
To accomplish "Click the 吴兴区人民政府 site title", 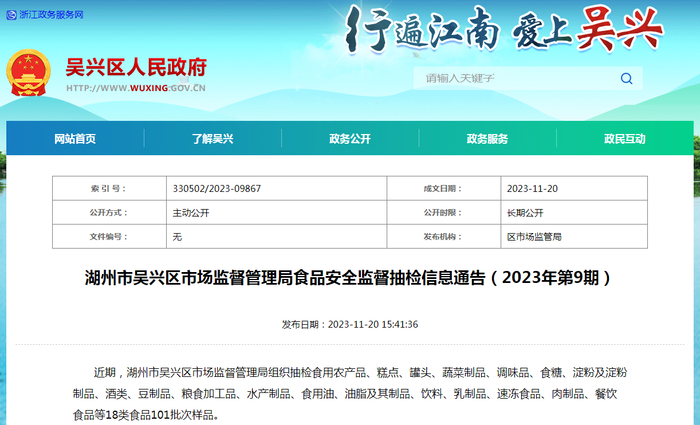I will 136,67.
